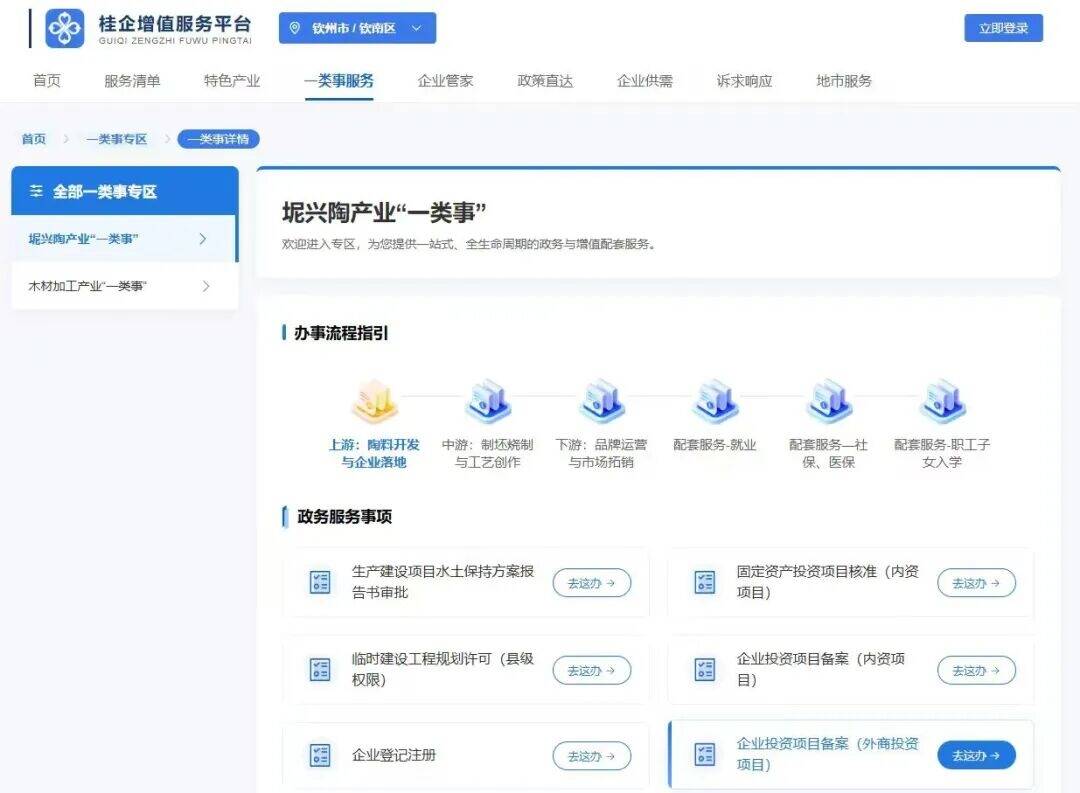Select 木材加工产业"一类事" in the sidebar
Image resolution: width=1080 pixels, height=793 pixels.
point(124,286)
